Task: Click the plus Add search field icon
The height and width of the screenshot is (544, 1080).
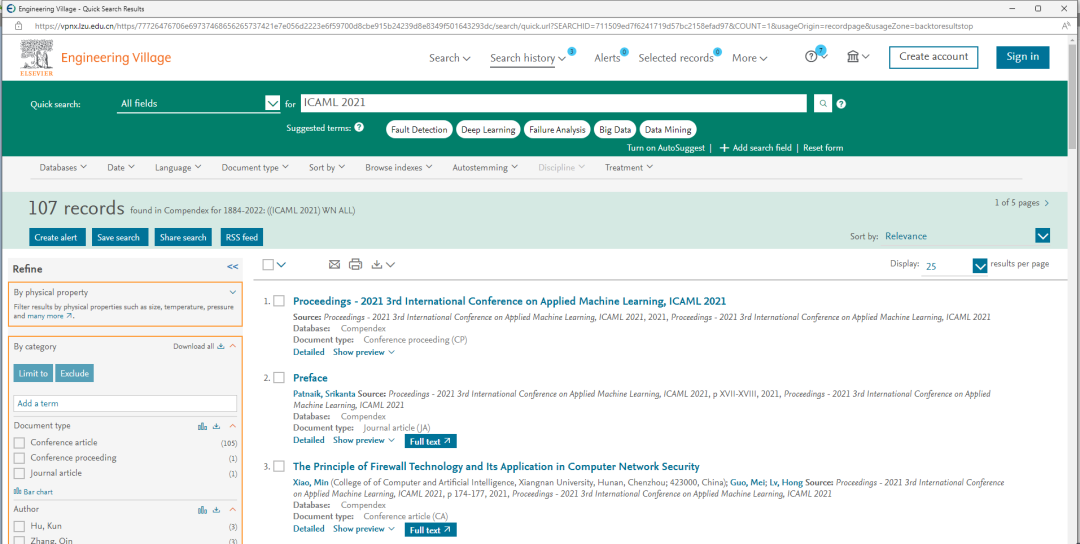Action: coord(724,148)
